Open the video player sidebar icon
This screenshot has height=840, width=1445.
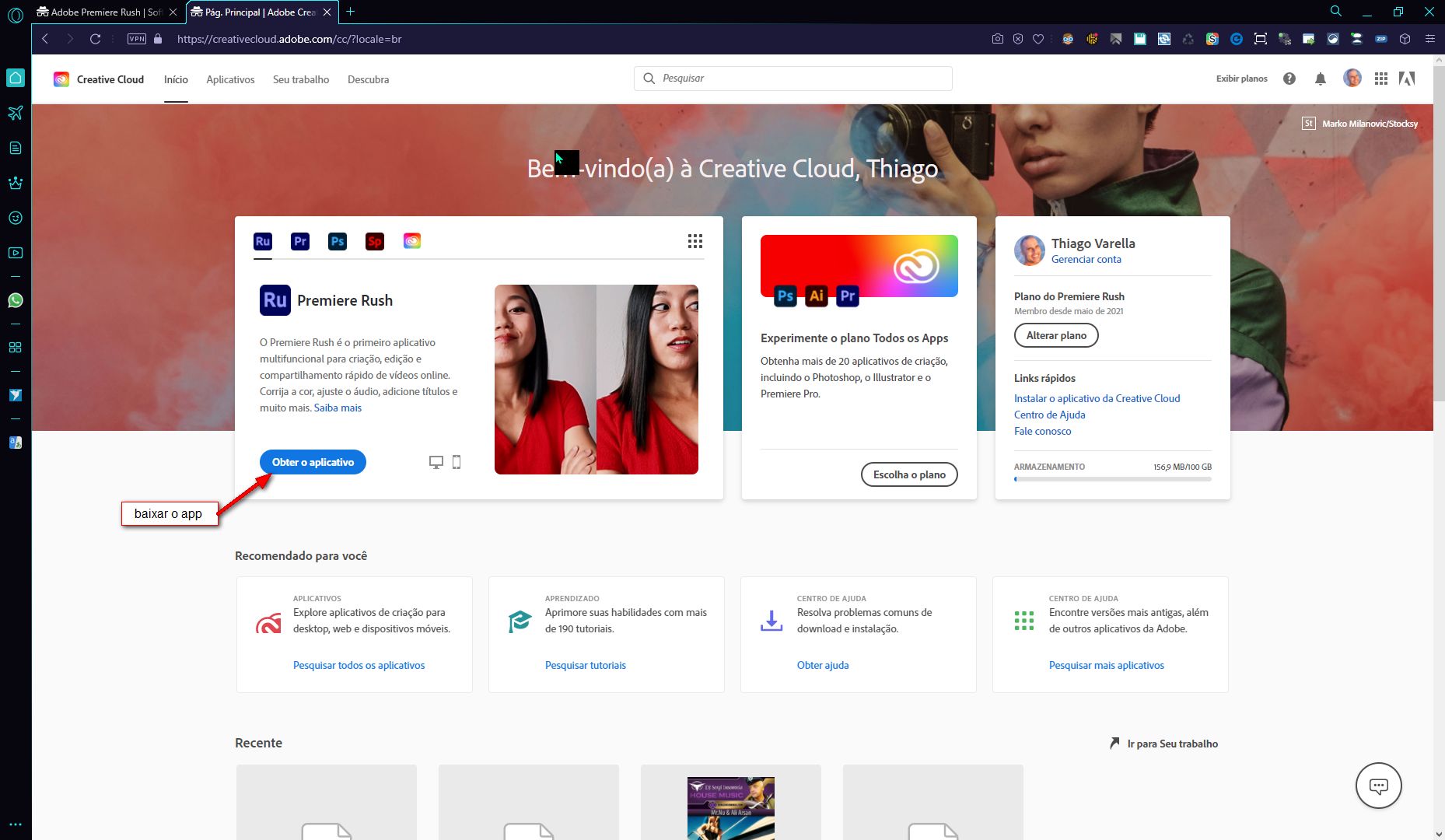coord(16,253)
